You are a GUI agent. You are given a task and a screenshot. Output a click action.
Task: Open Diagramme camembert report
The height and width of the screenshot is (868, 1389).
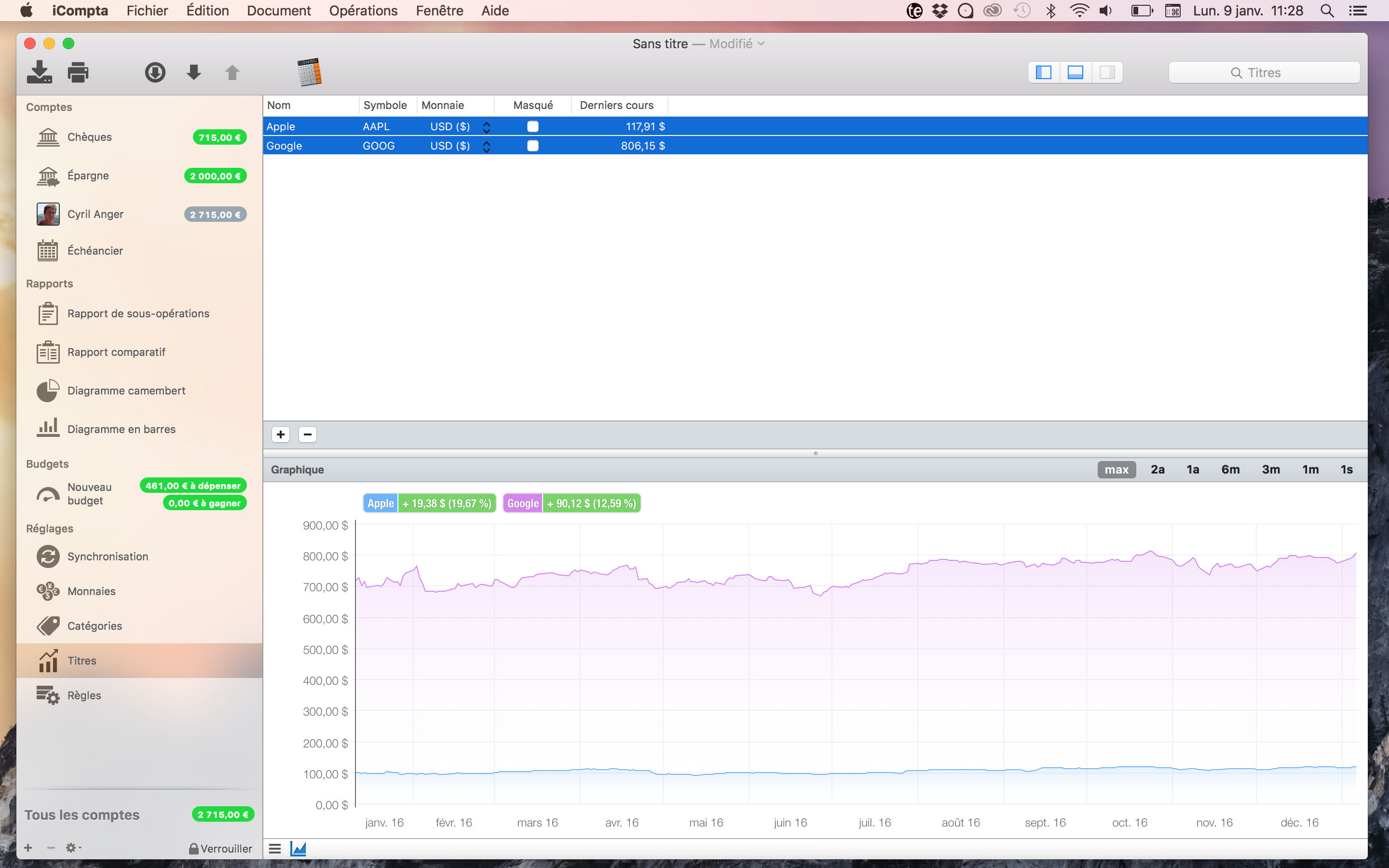tap(126, 391)
